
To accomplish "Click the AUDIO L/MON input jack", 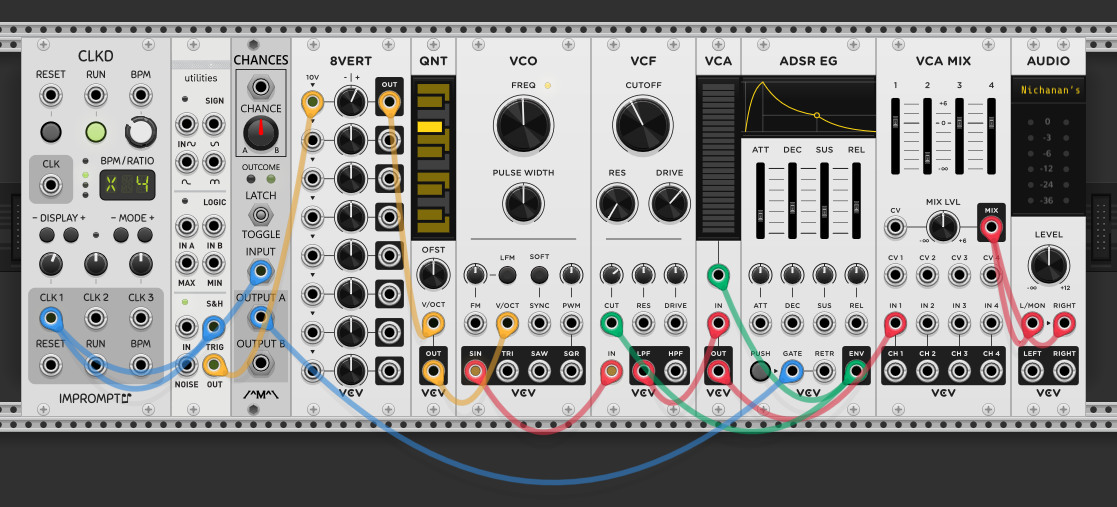I will point(1031,325).
